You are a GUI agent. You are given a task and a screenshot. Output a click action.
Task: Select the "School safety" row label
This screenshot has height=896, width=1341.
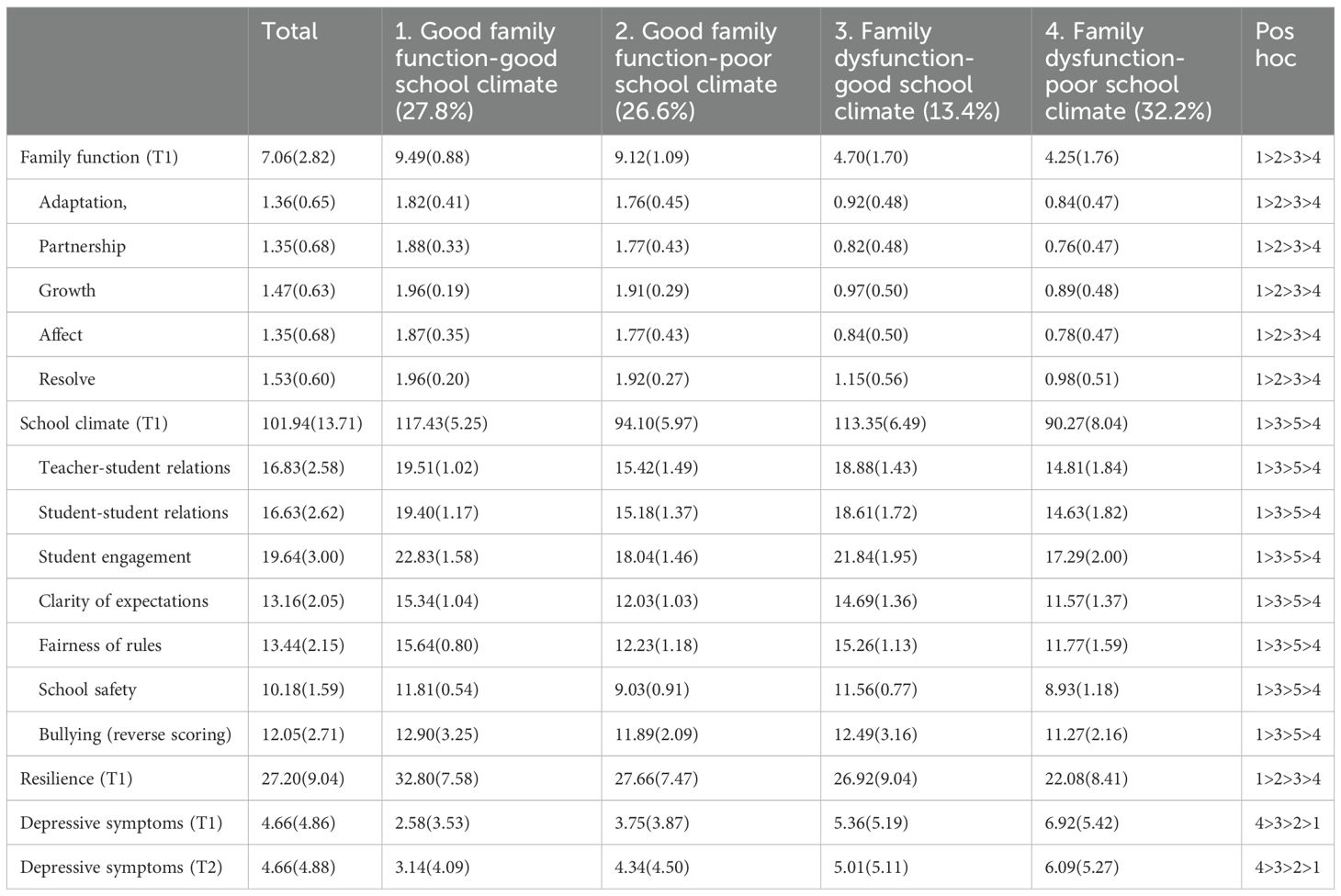tap(87, 689)
